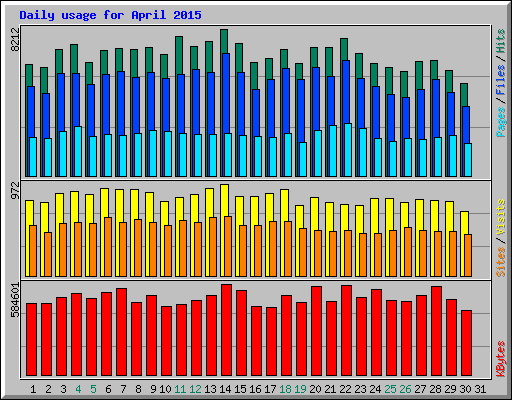Click the Sites legend label
This screenshot has width=512, height=400.
click(x=500, y=262)
